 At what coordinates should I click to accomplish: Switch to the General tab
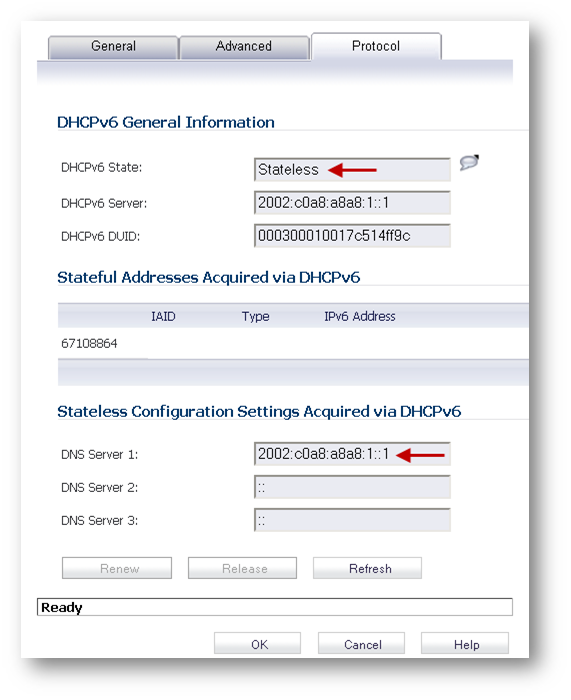click(113, 46)
